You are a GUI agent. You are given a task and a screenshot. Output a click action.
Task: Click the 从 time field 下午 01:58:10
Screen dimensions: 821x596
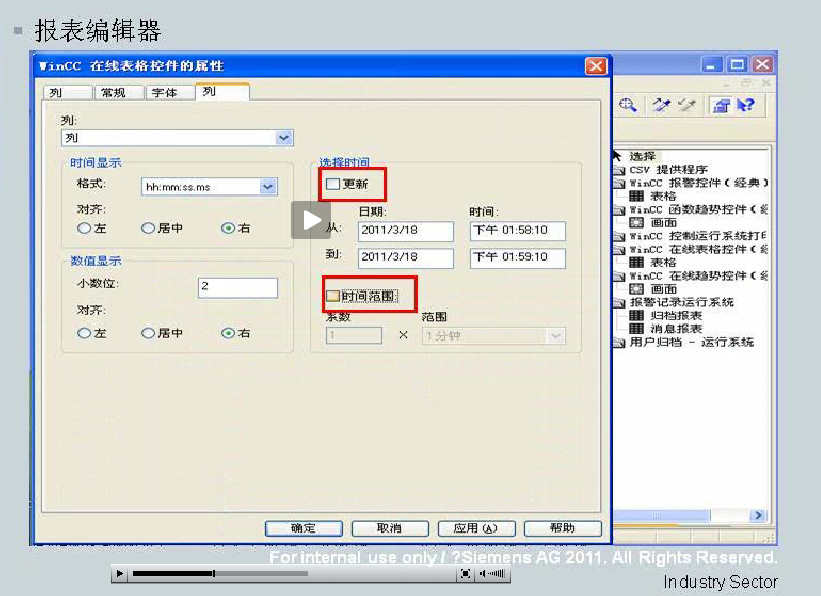click(518, 231)
